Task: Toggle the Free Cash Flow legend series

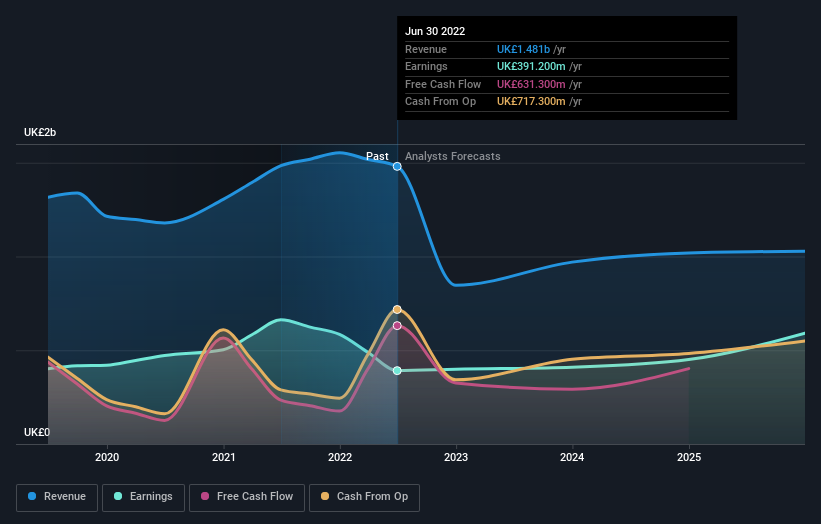Action: (x=247, y=497)
